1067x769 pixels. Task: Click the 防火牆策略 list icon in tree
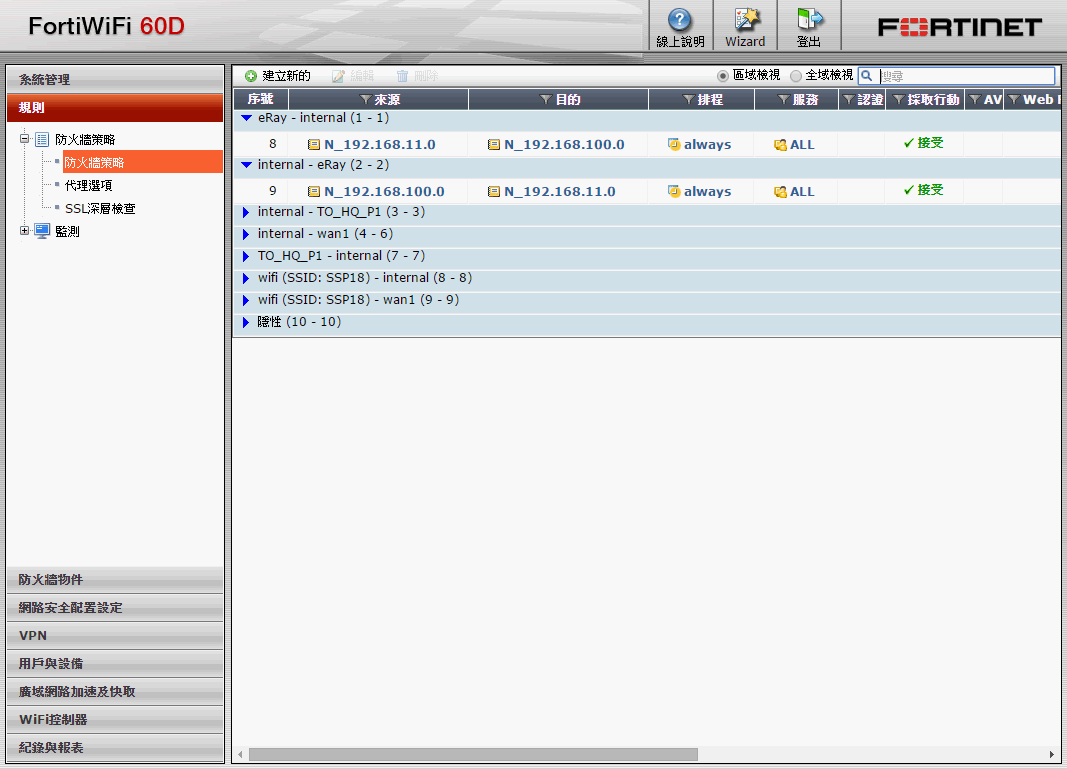[42, 140]
